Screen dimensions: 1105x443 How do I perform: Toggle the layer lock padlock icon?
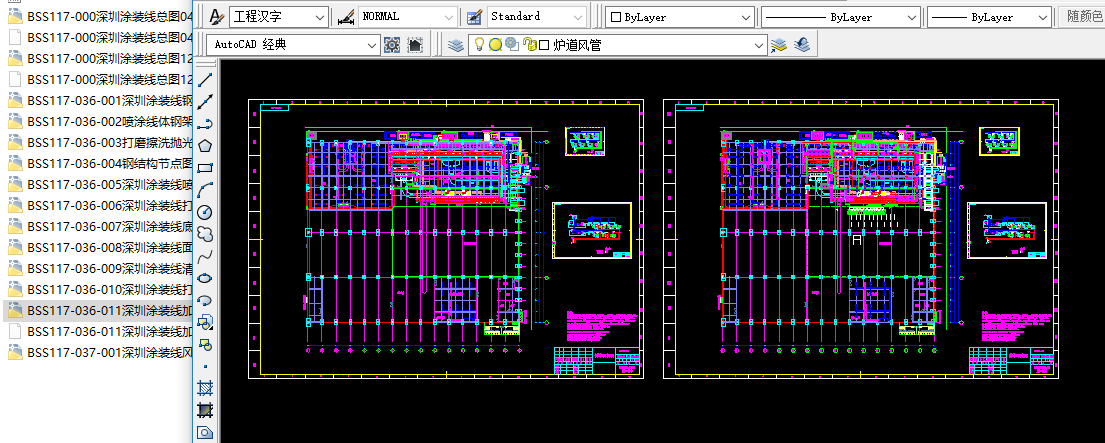coord(528,45)
